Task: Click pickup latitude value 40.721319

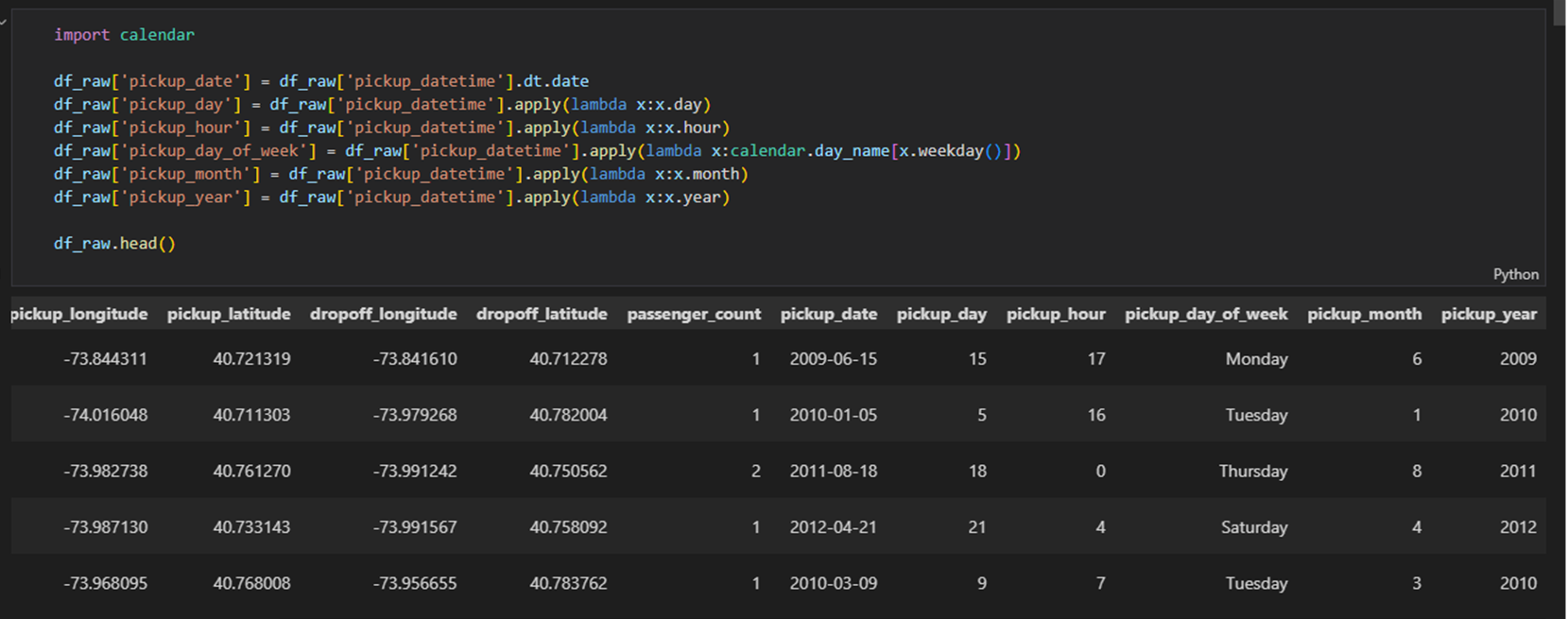Action: tap(251, 359)
